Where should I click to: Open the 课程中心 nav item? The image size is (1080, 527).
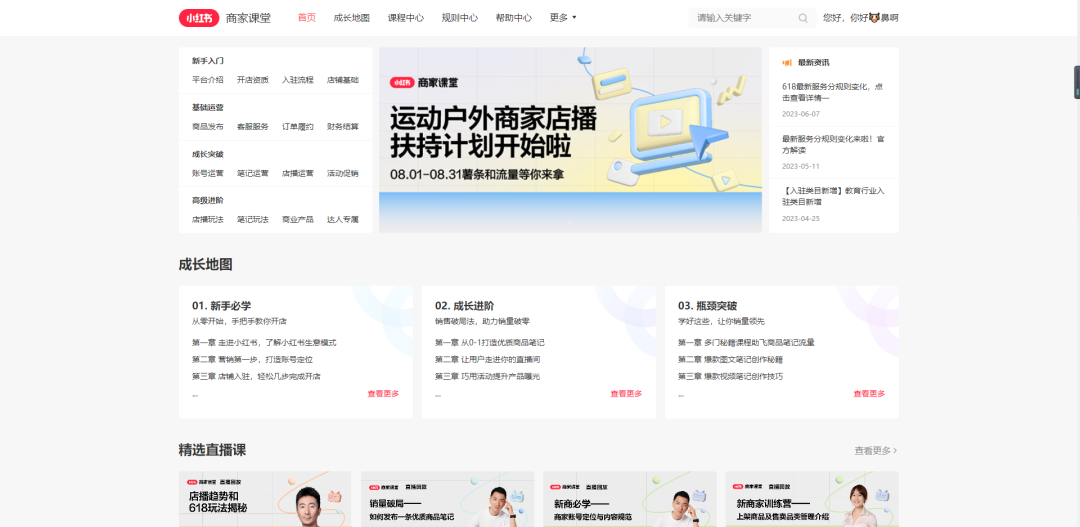point(406,18)
